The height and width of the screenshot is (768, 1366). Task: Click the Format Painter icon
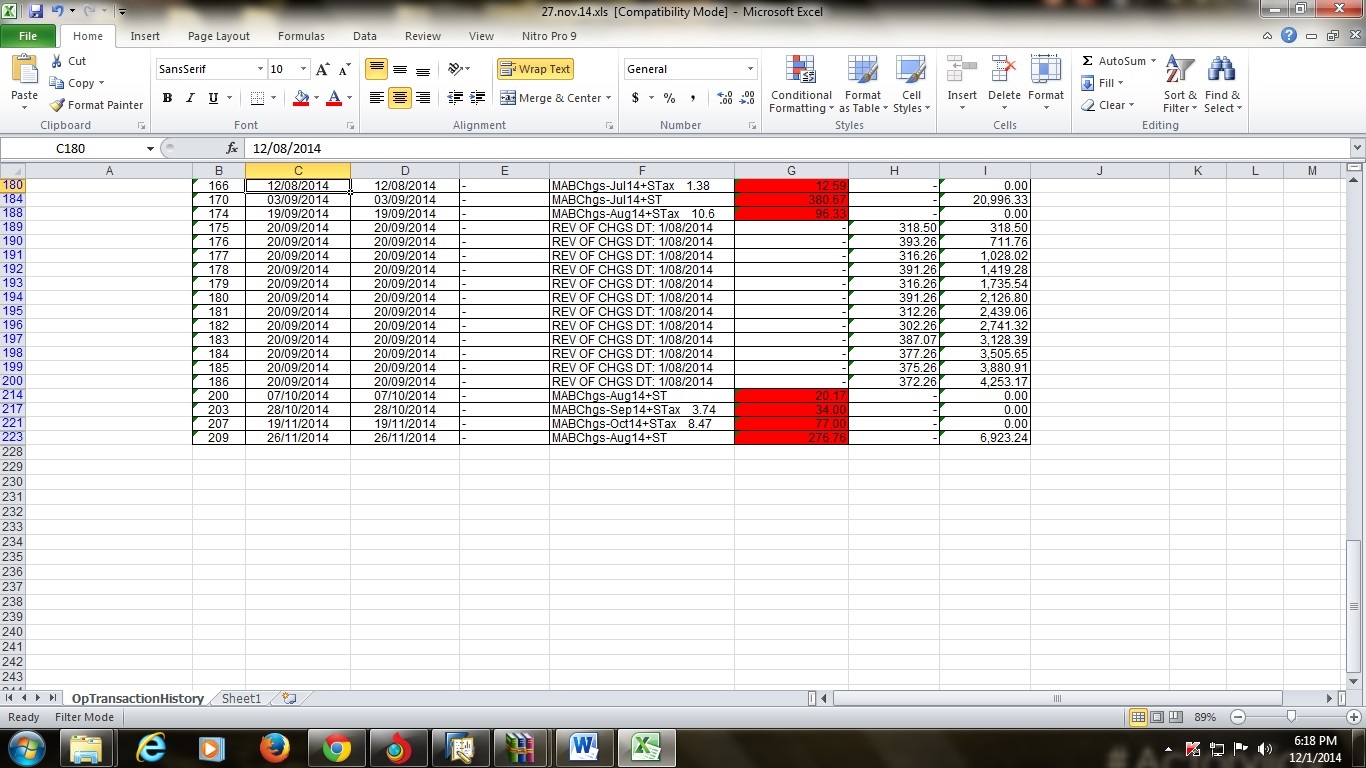58,105
